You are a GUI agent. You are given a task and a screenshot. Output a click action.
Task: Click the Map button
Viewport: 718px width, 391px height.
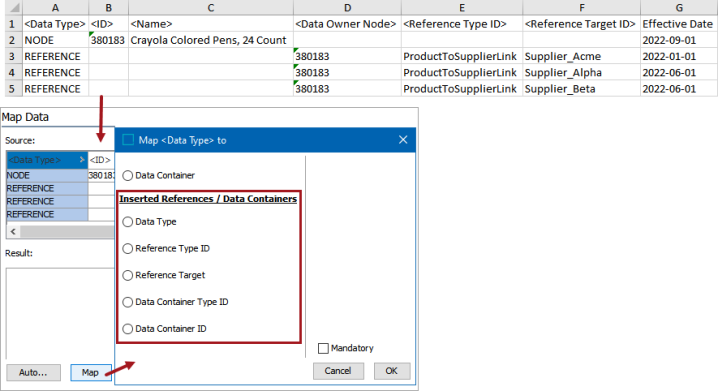tap(91, 372)
